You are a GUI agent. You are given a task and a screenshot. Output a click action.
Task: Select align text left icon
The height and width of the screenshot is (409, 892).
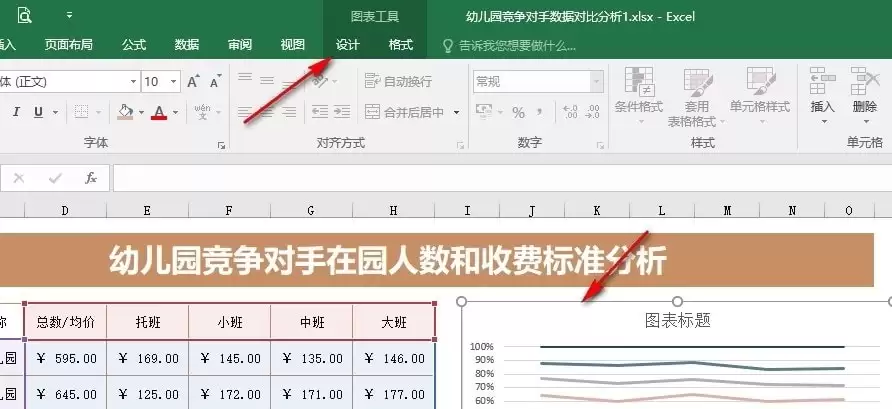click(245, 112)
